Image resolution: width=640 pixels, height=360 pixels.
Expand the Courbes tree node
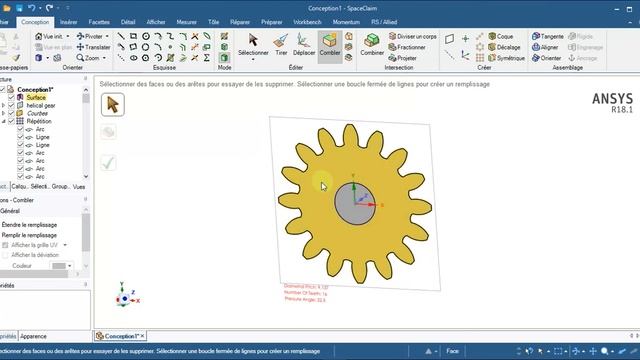[x=3, y=113]
